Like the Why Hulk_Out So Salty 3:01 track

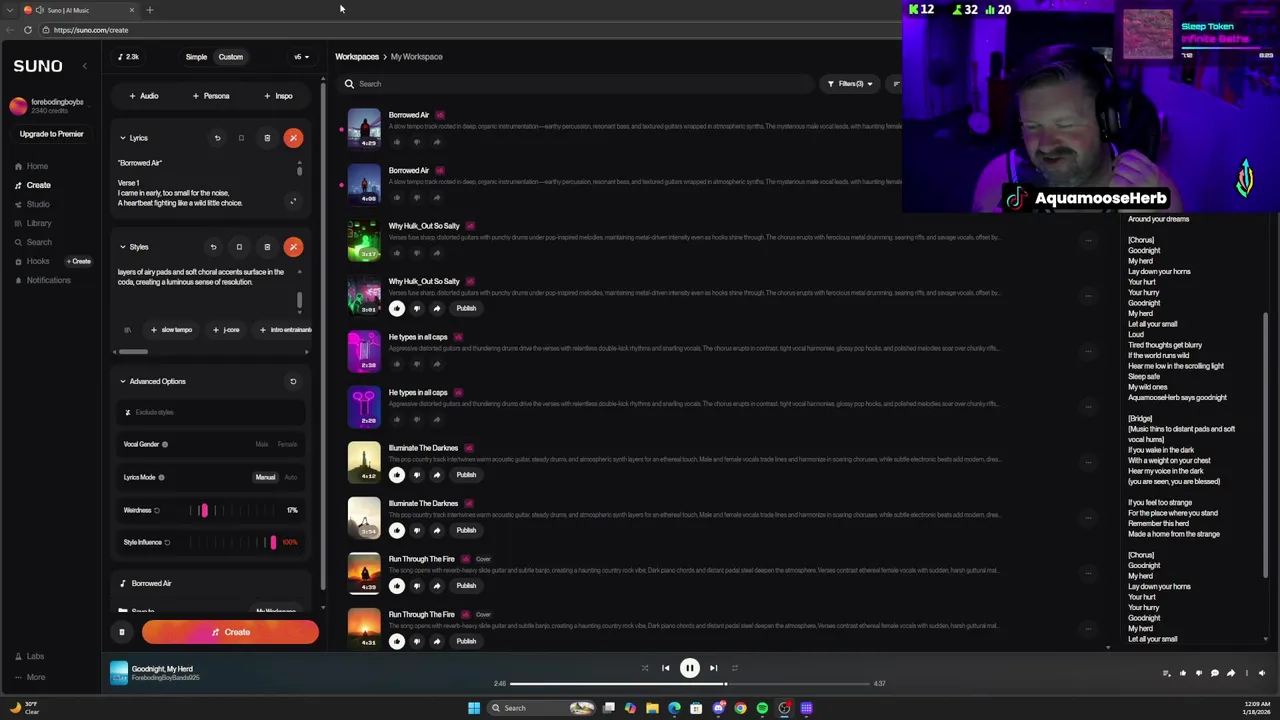[397, 308]
